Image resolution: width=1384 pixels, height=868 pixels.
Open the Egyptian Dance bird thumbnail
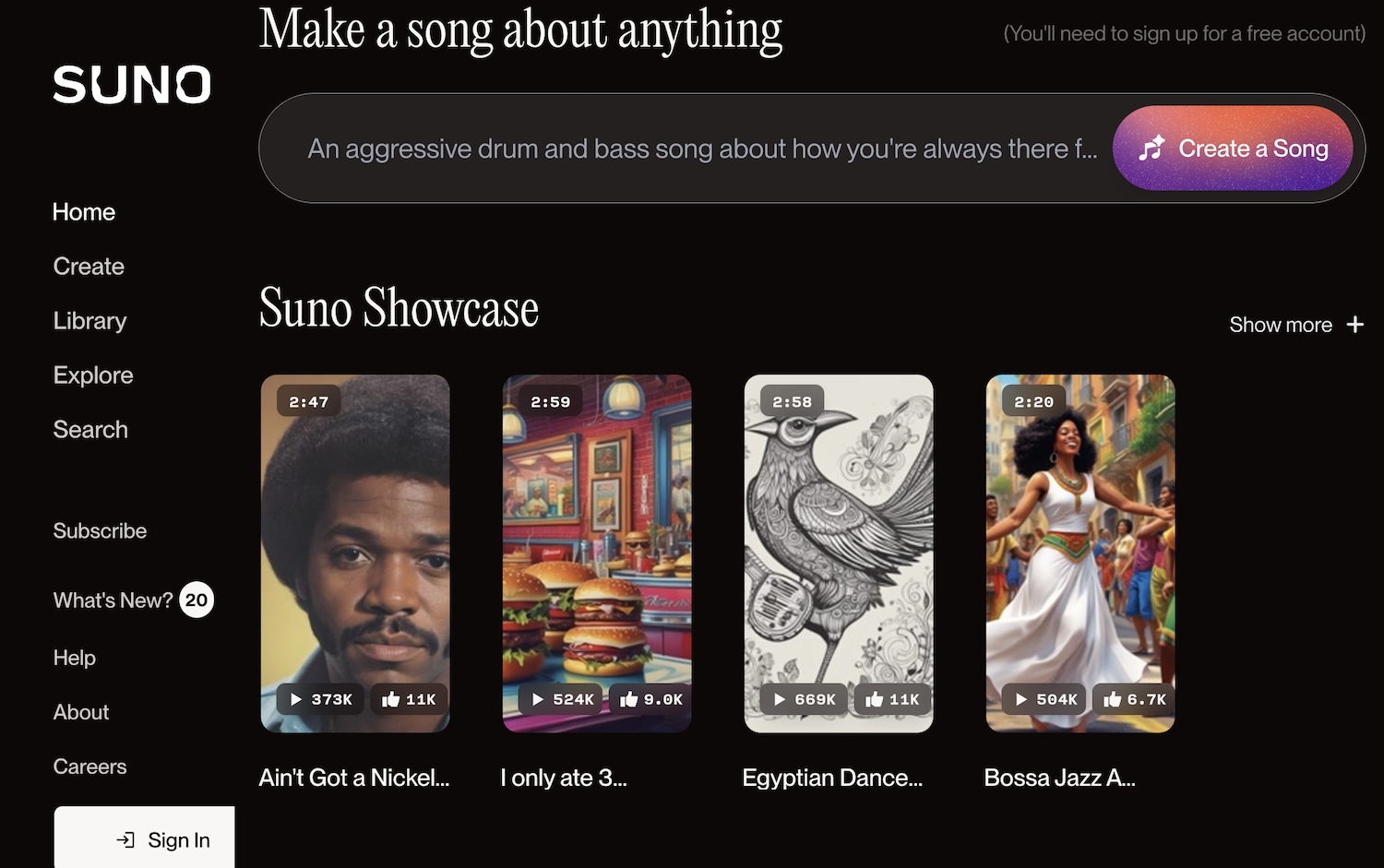click(839, 553)
